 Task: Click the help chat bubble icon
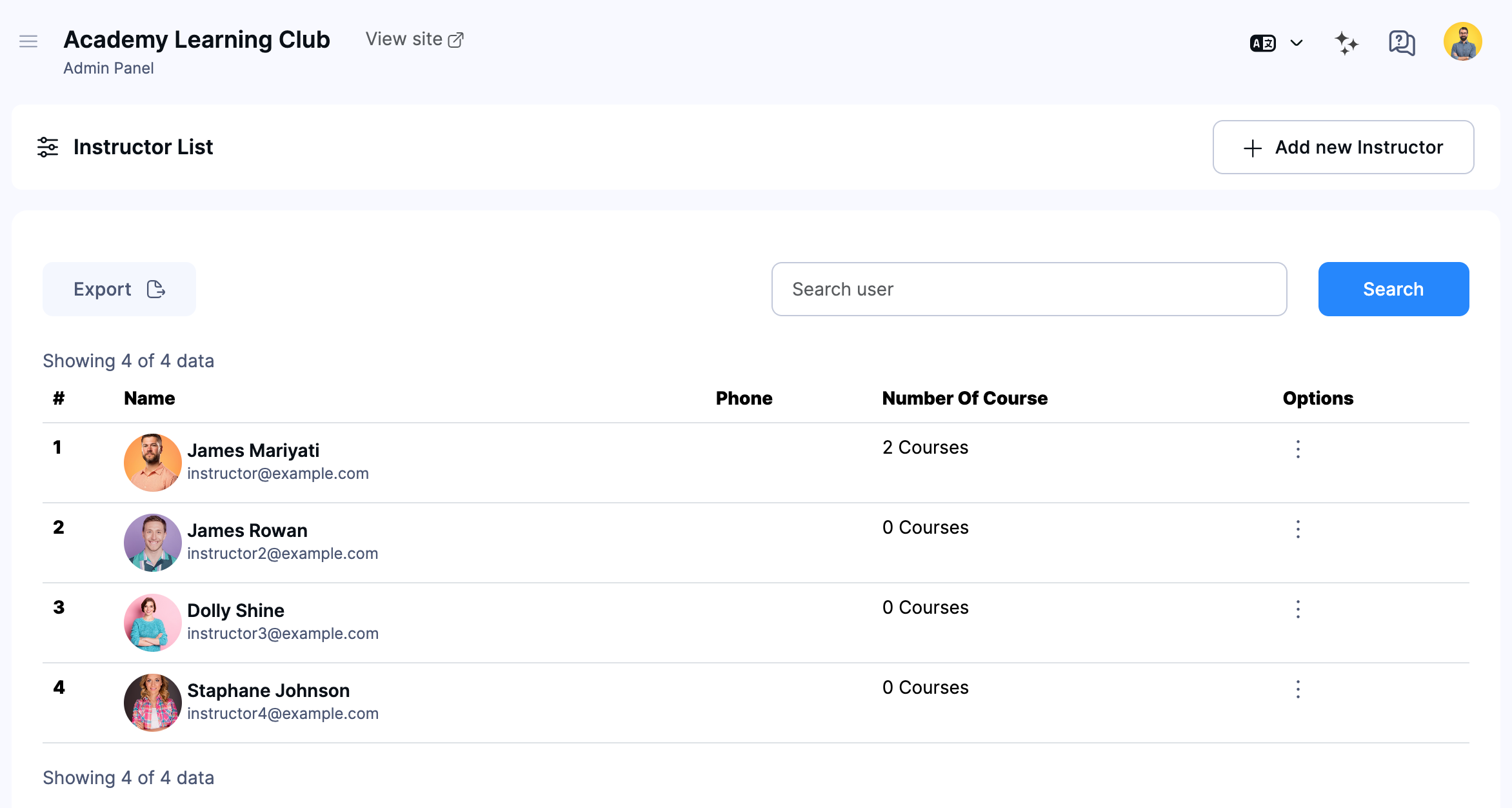pyautogui.click(x=1400, y=42)
